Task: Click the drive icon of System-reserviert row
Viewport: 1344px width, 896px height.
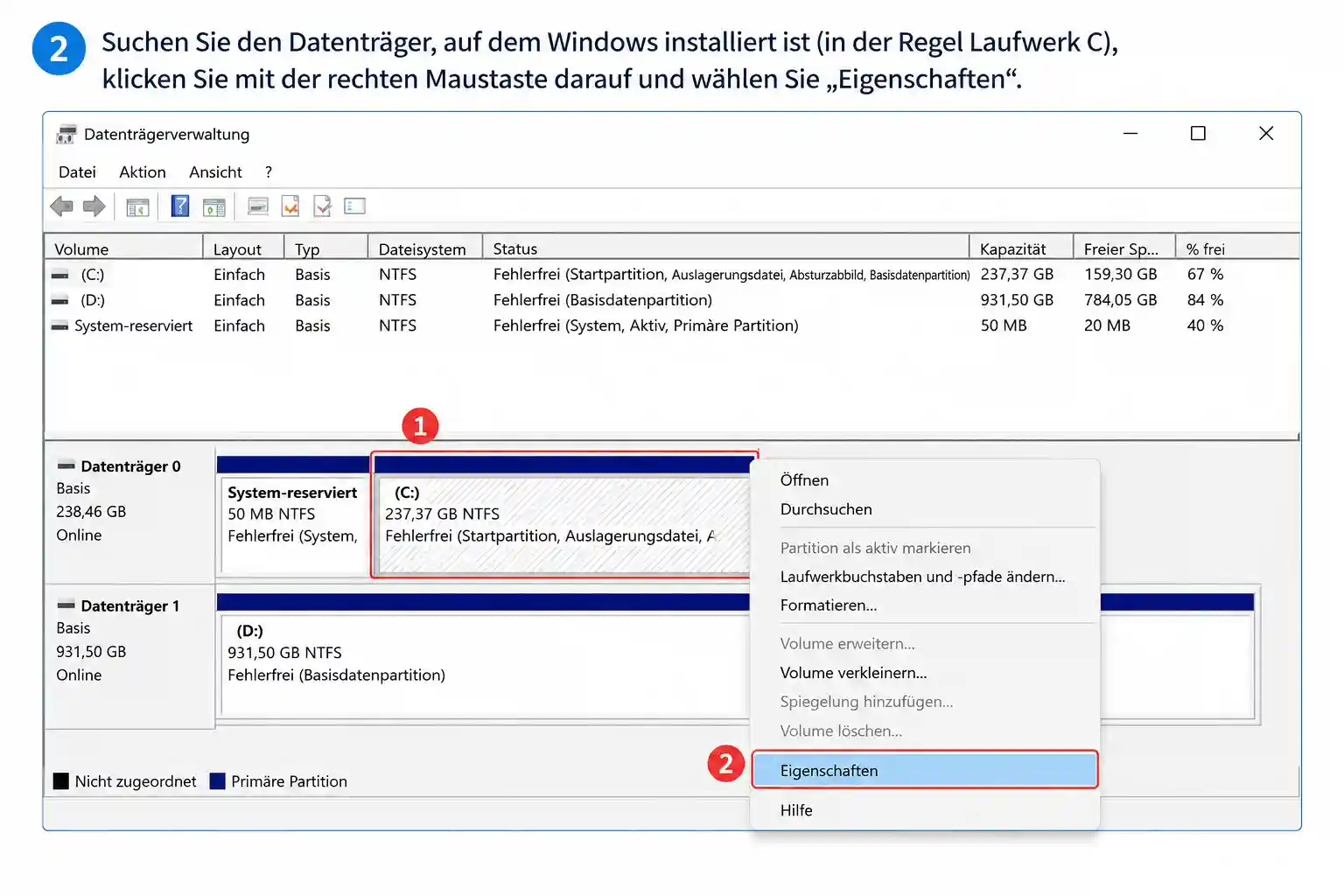Action: tap(59, 325)
